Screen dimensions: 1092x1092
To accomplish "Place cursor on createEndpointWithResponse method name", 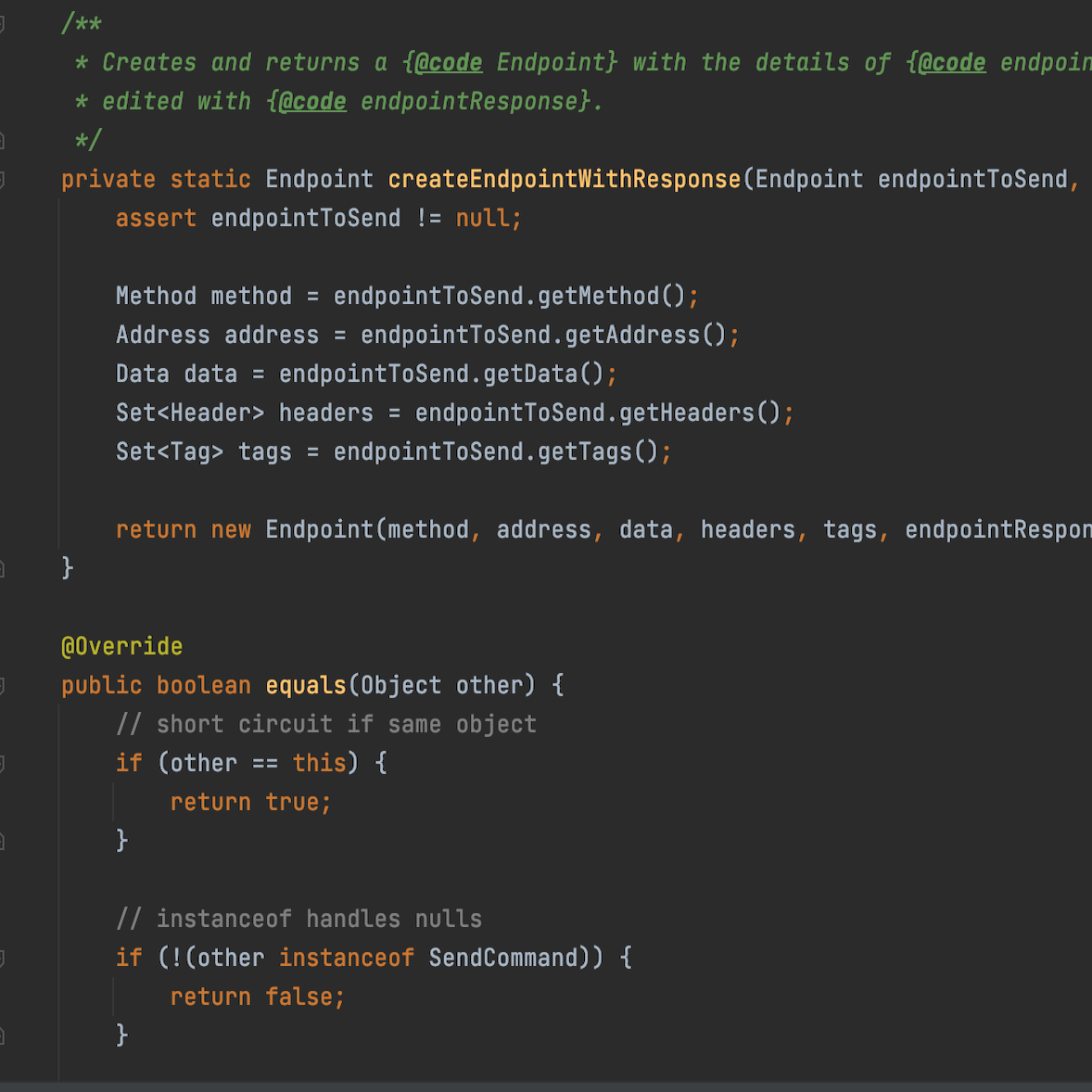I will [x=565, y=180].
